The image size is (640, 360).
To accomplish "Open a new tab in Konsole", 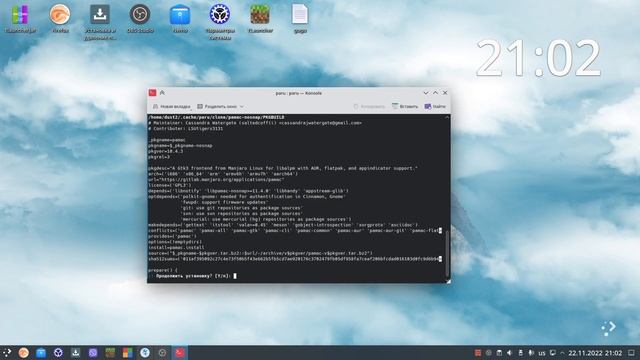I will (171, 107).
